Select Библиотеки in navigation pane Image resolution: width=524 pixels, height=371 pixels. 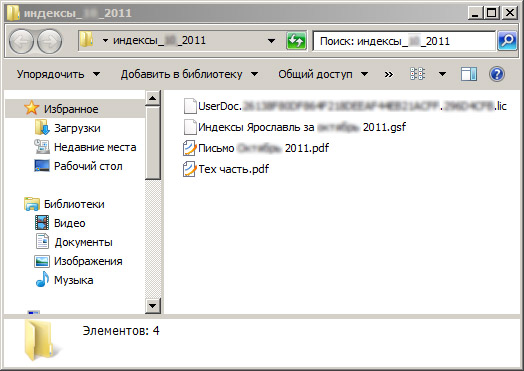pyautogui.click(x=74, y=204)
